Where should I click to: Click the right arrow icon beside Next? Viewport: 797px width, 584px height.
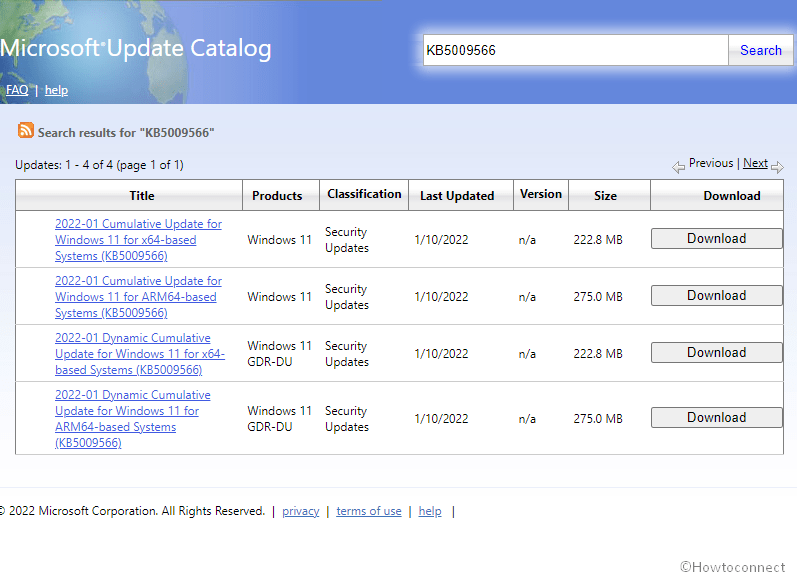(x=777, y=166)
